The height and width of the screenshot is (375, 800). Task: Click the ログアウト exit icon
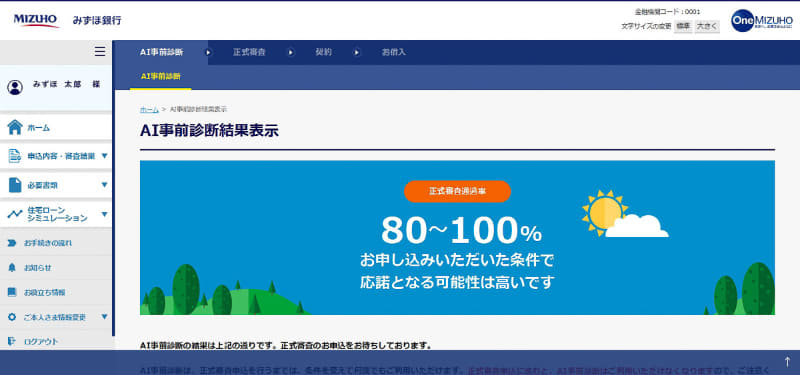point(12,341)
